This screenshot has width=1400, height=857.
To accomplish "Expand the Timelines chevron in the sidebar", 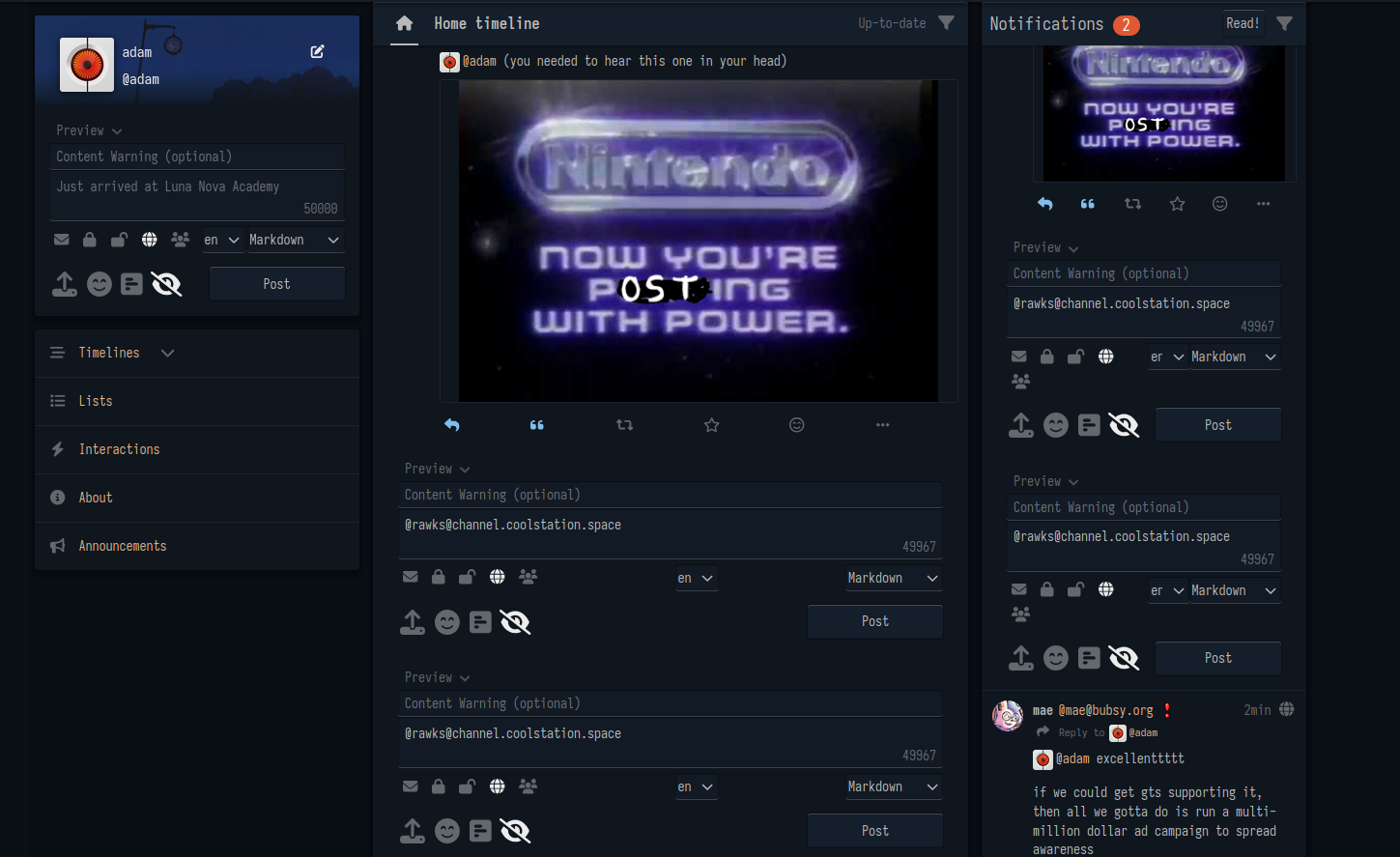I will click(x=167, y=353).
